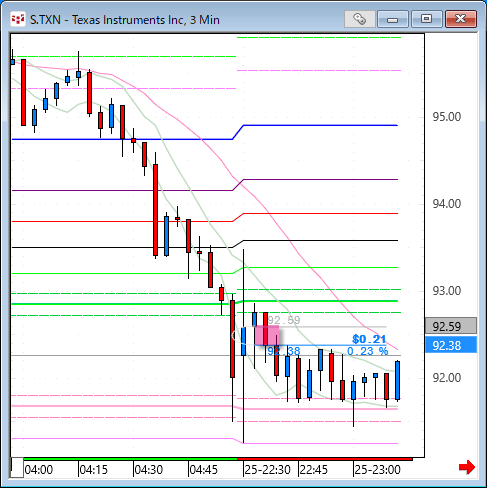Click the link chart icon in title bar
The height and width of the screenshot is (488, 487).
[360, 19]
